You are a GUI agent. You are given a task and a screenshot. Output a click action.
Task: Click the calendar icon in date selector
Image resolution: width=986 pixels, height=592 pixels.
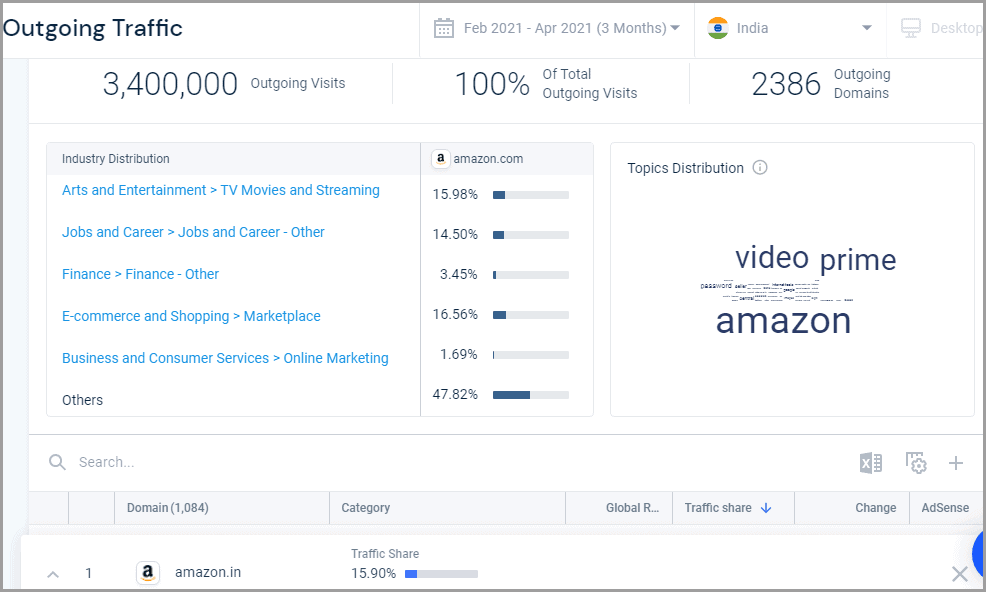point(444,28)
